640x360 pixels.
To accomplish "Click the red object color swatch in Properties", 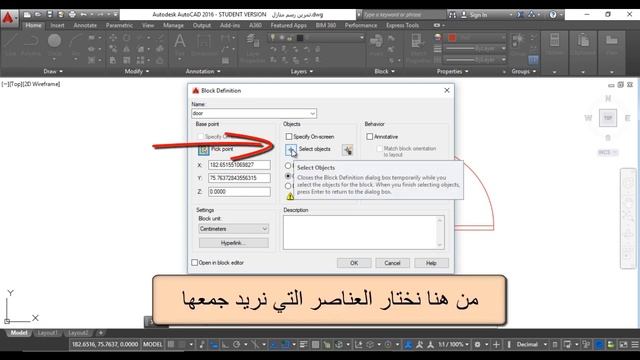I will pyautogui.click(x=452, y=38).
